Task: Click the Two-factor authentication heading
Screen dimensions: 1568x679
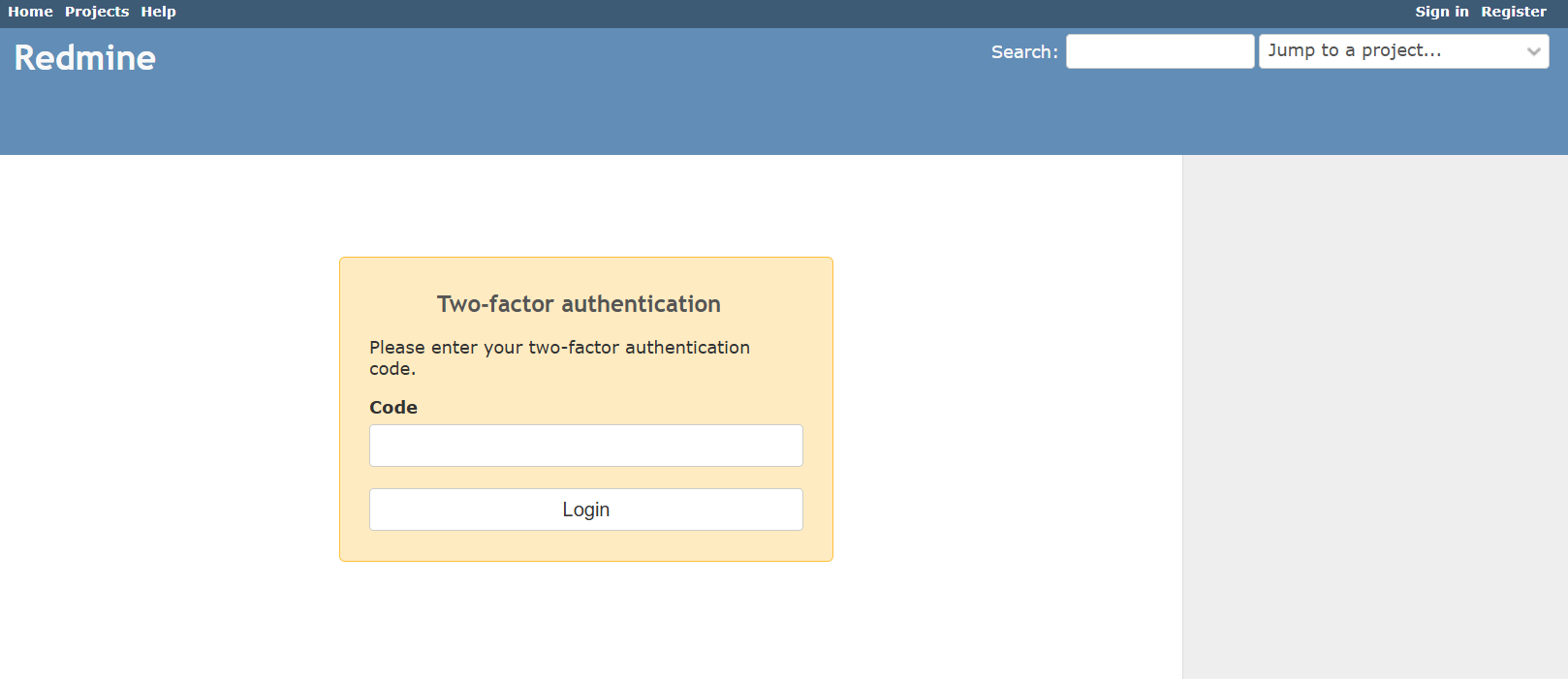Action: click(x=579, y=304)
